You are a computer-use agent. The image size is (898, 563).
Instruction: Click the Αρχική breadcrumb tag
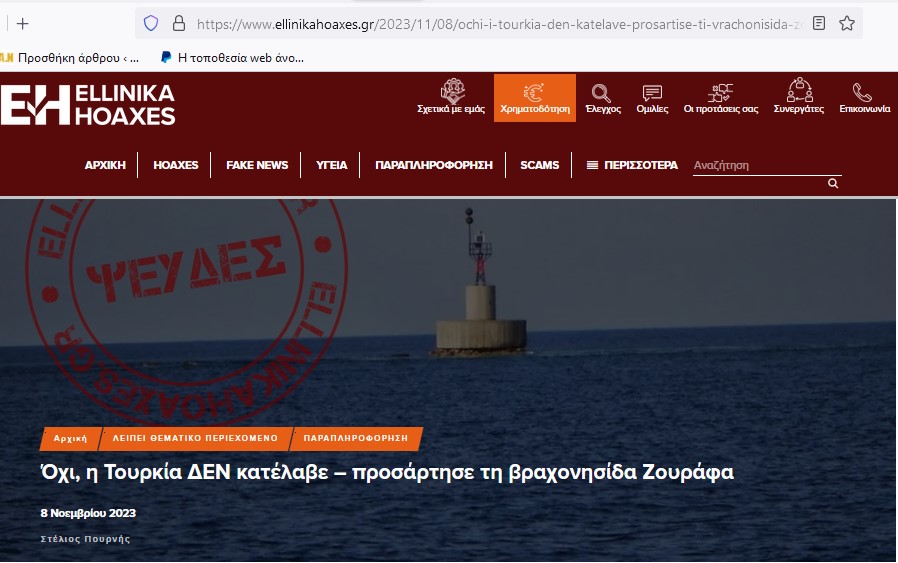(x=70, y=438)
